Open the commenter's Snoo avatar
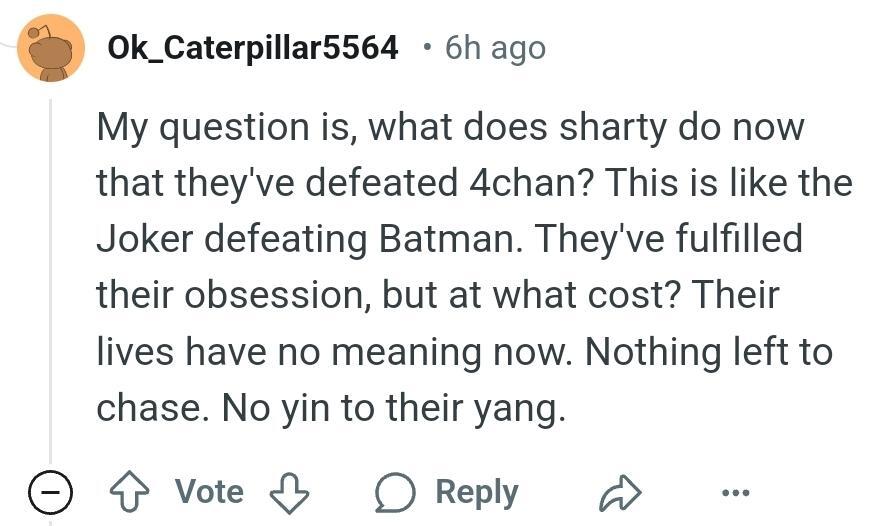884x526 pixels. 51,48
